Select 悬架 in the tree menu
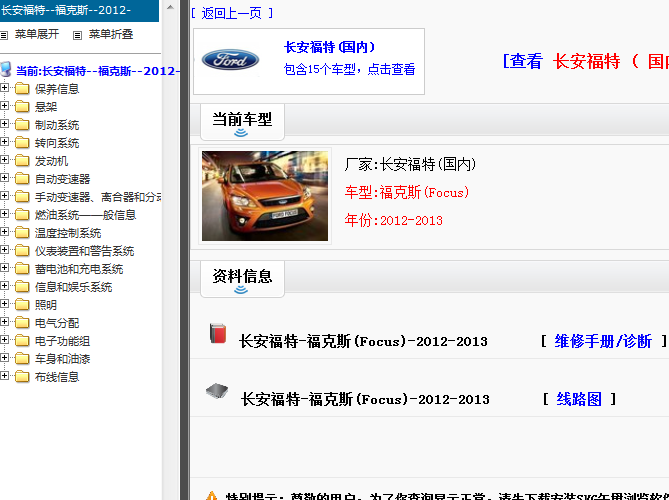 (x=46, y=107)
